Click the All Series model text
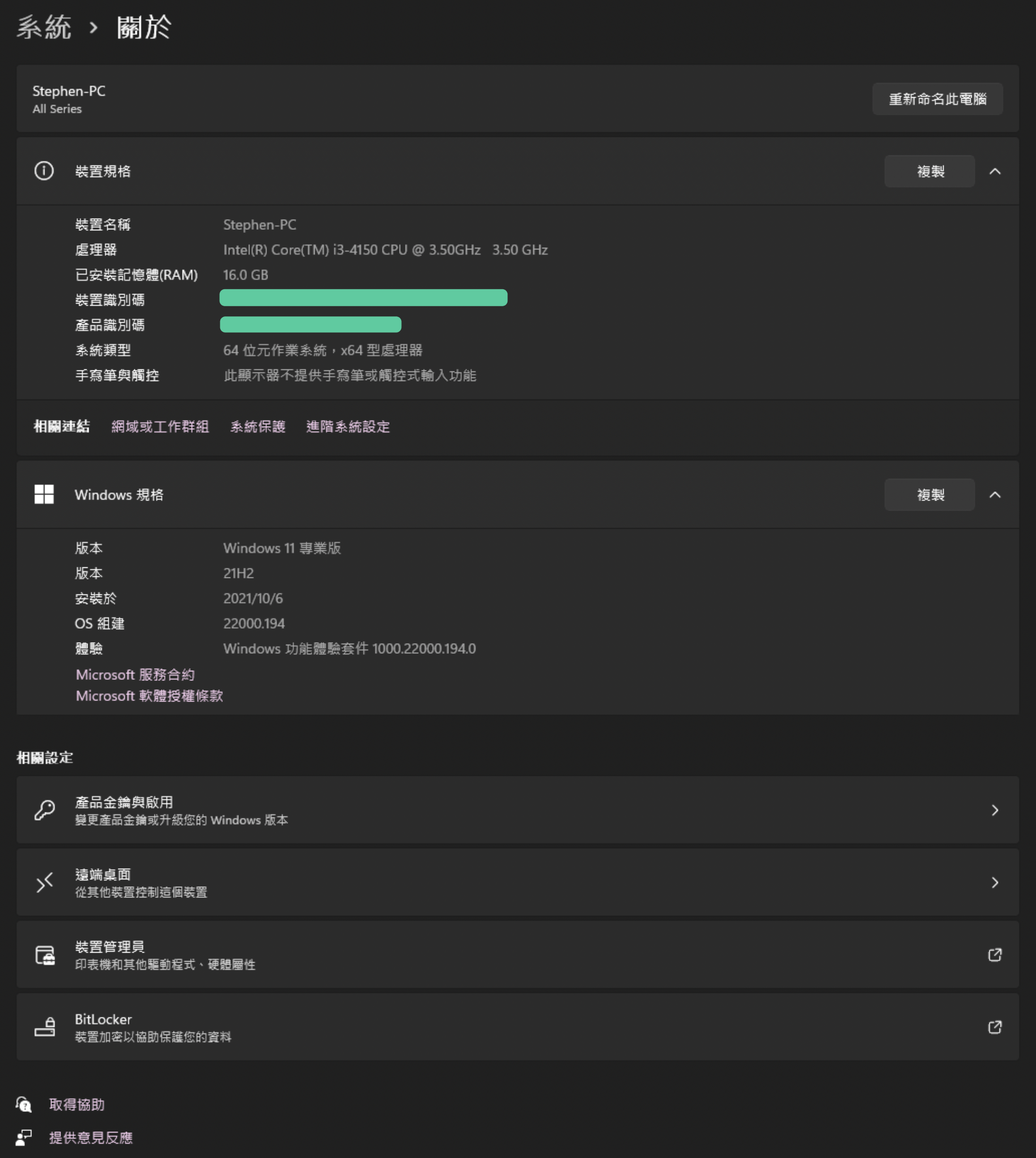 57,109
